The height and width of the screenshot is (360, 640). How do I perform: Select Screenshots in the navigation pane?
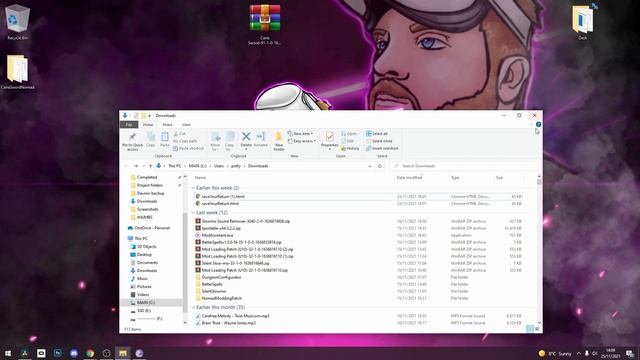(147, 209)
